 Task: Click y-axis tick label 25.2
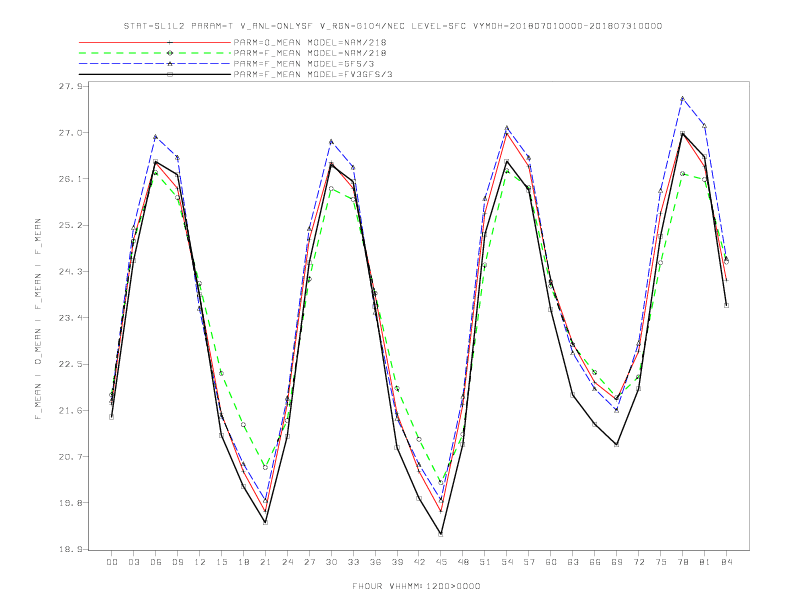(x=71, y=225)
